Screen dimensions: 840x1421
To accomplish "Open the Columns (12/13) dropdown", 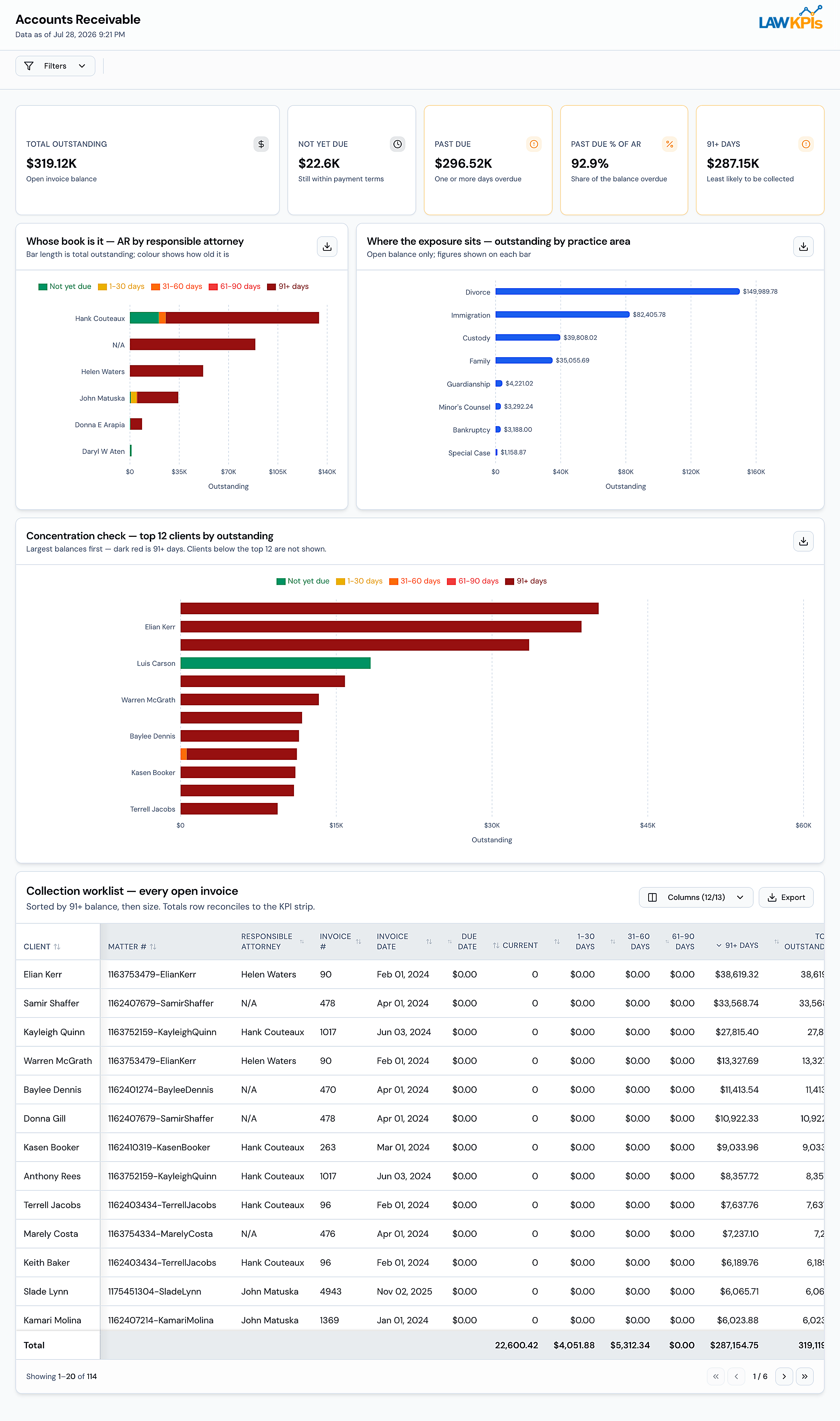I will pos(696,897).
